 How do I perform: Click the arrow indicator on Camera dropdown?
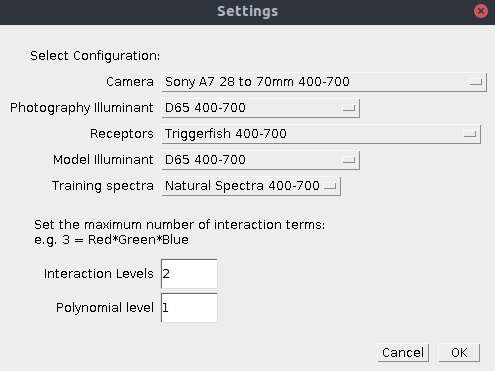click(475, 82)
